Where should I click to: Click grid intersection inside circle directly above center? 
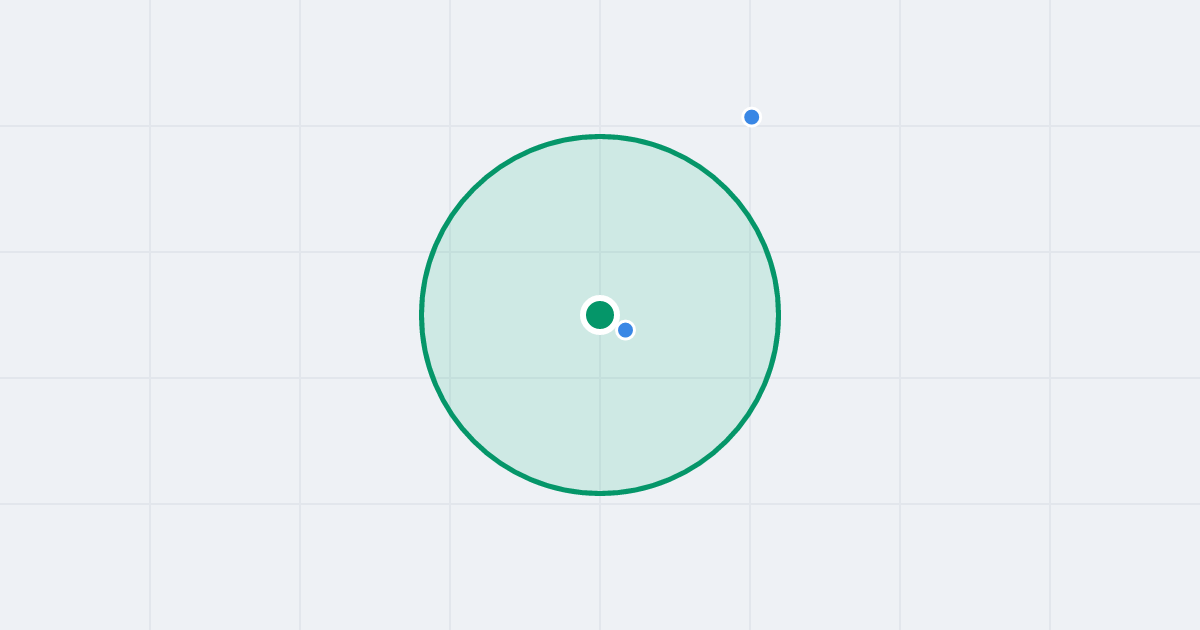coord(600,252)
